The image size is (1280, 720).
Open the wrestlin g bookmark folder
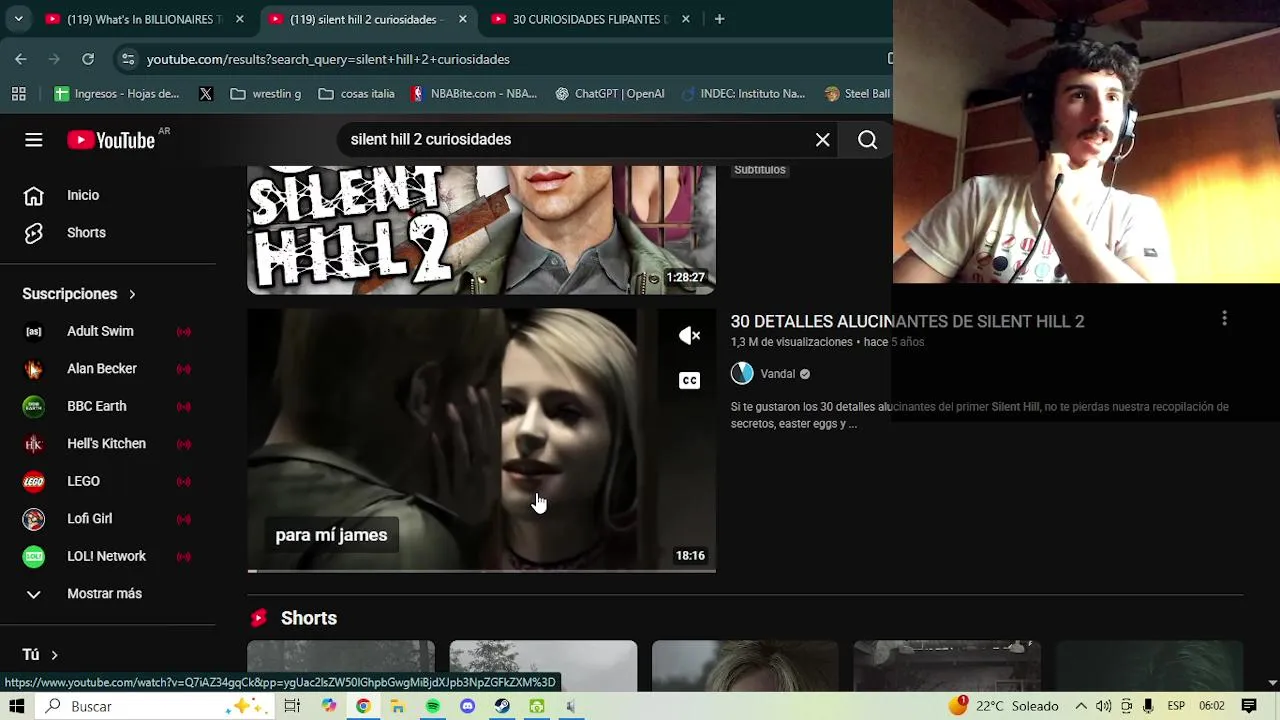pyautogui.click(x=265, y=94)
